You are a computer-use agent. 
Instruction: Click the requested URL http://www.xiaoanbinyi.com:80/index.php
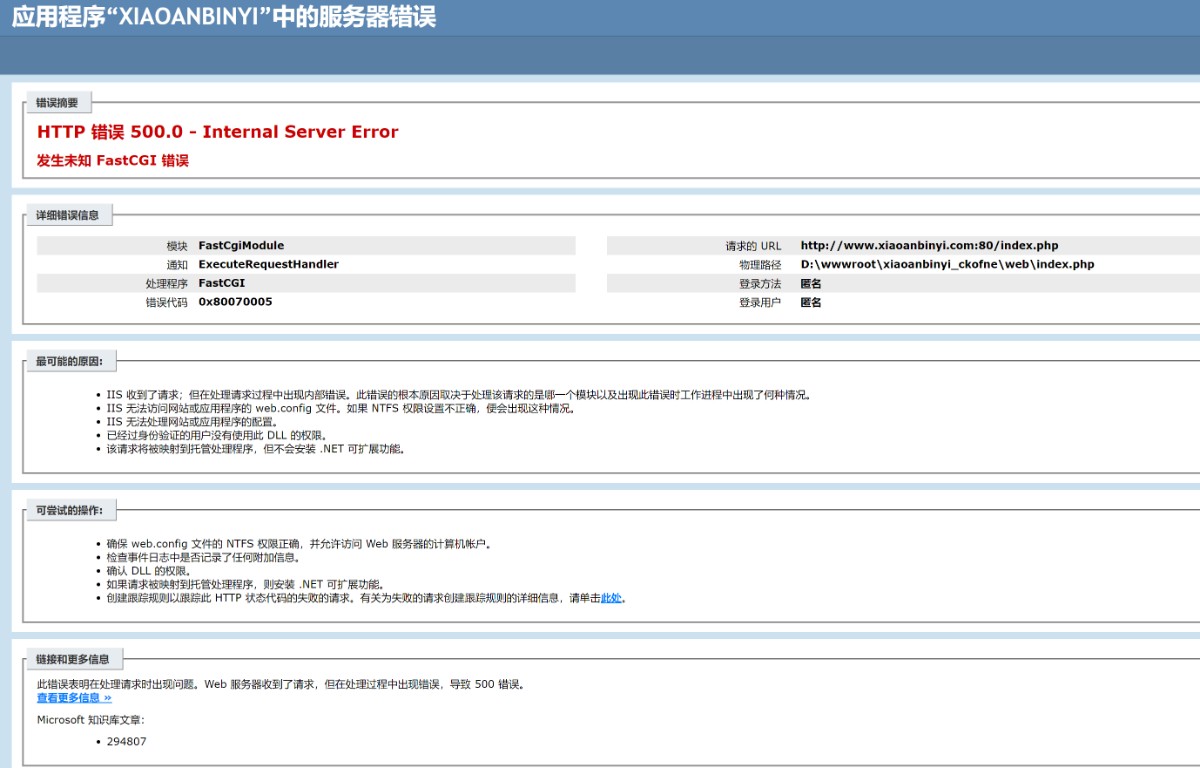click(929, 246)
